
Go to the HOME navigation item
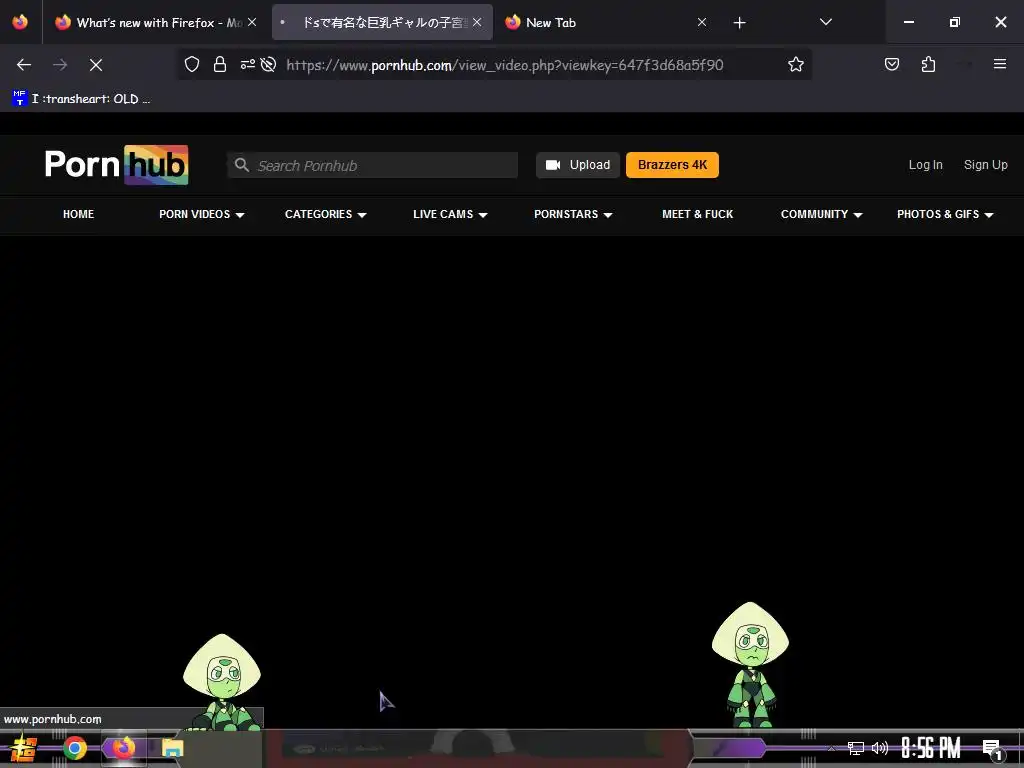point(78,214)
